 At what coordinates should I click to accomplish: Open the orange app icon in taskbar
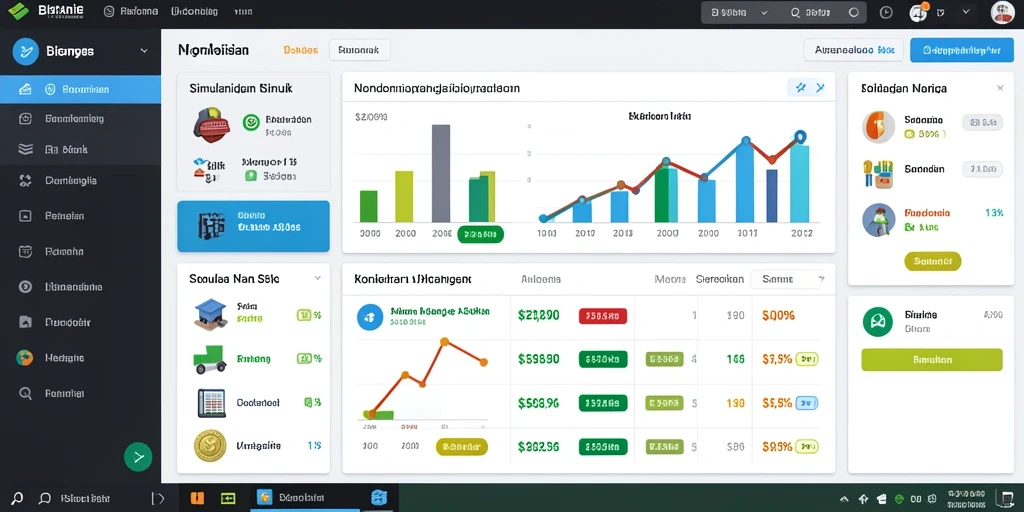click(197, 498)
